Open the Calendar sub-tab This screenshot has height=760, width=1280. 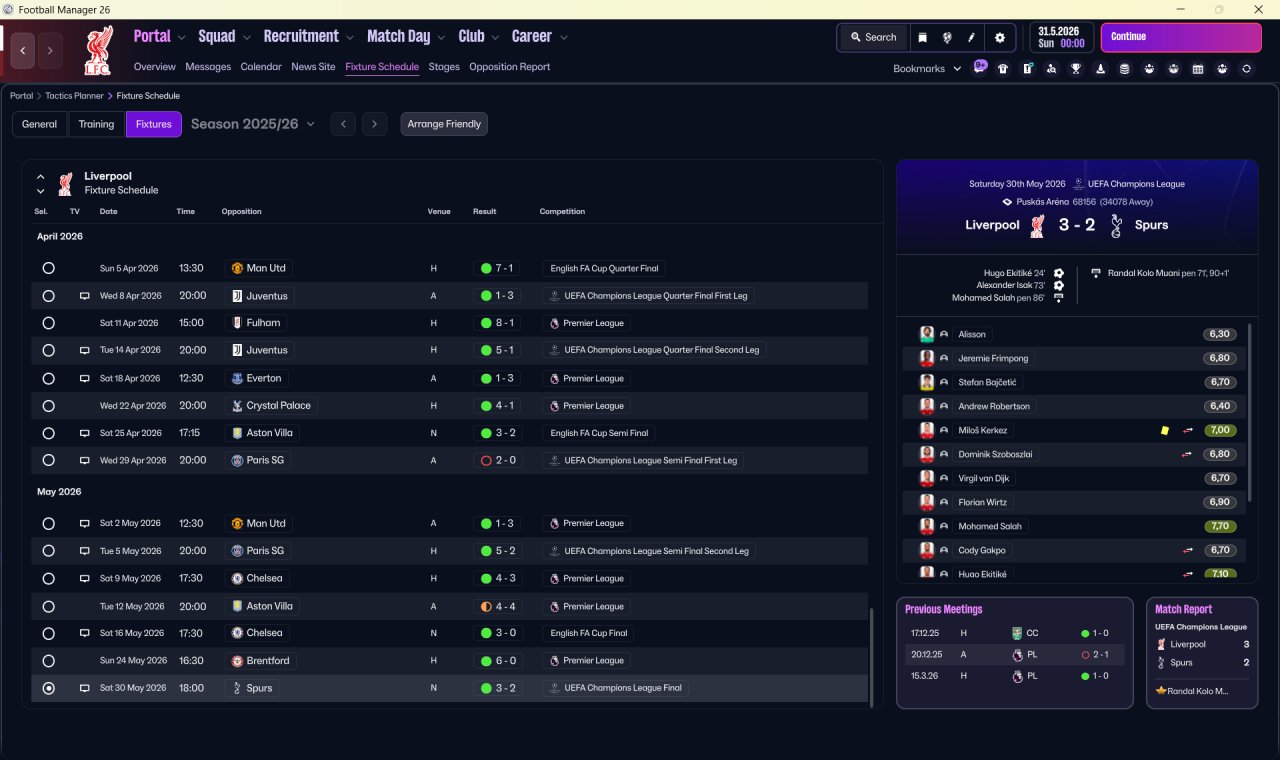261,67
